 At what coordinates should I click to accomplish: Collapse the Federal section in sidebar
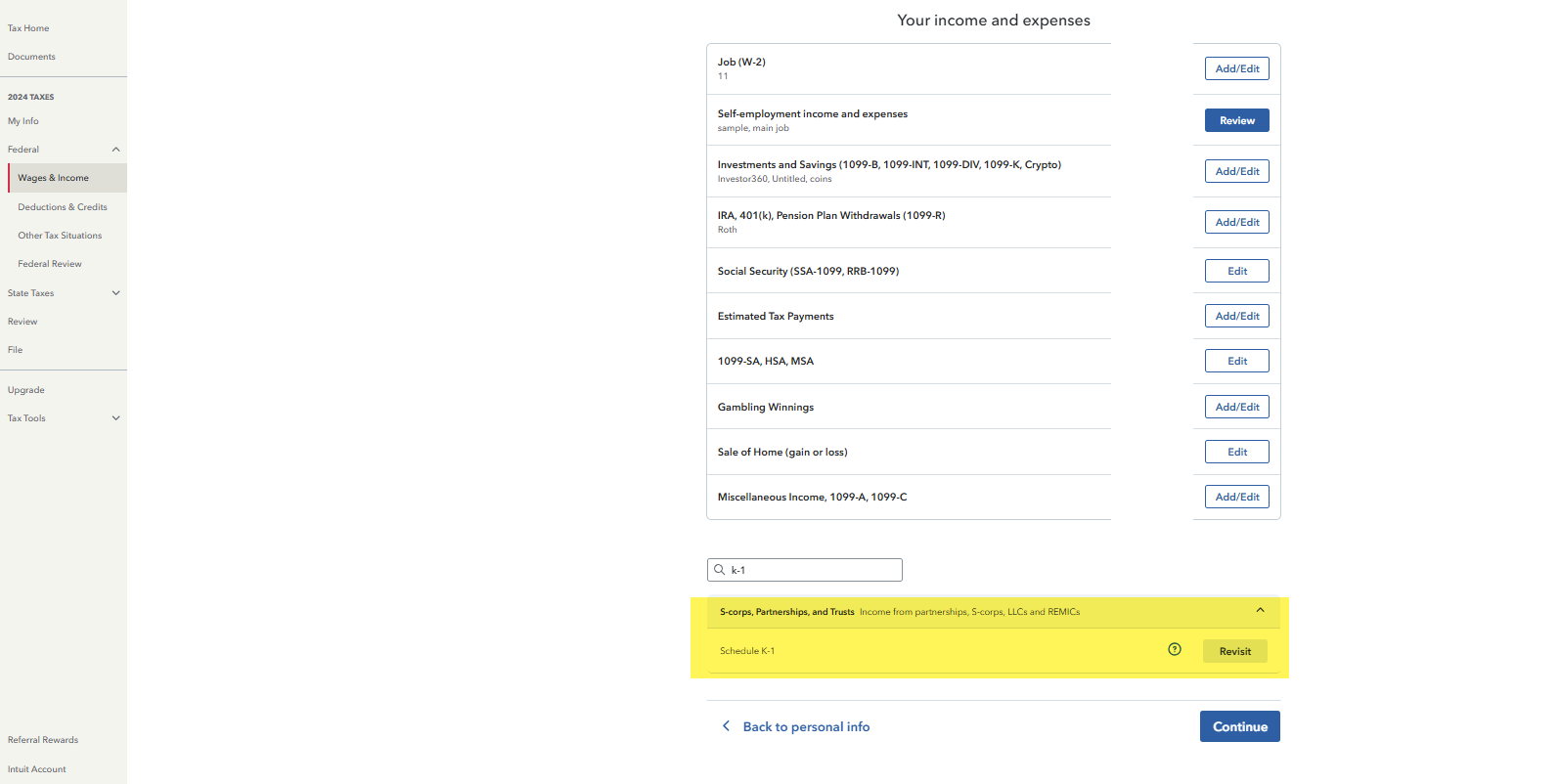(115, 150)
